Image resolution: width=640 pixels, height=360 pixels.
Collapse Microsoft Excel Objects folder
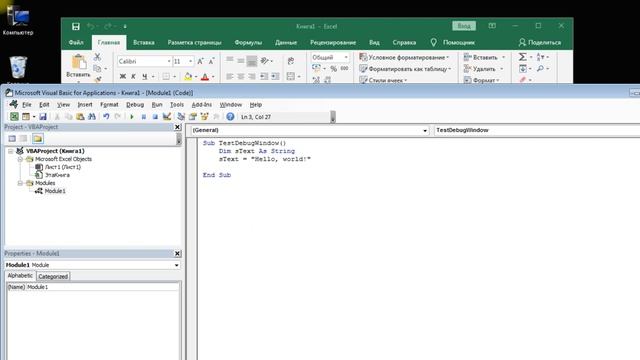[20, 159]
